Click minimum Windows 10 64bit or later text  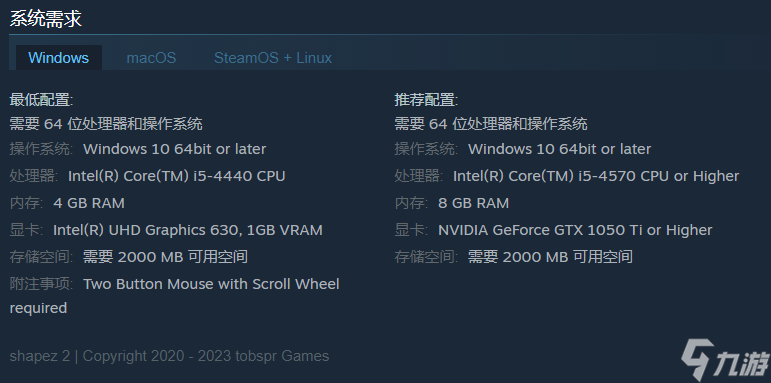[175, 149]
